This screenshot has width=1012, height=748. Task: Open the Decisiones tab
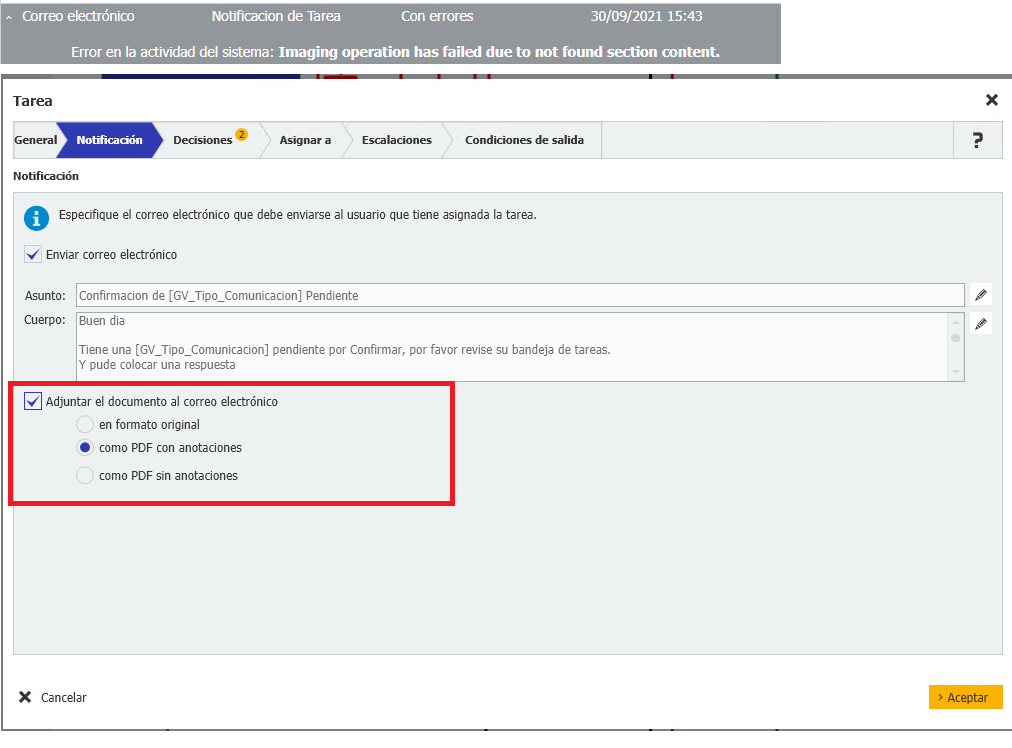[203, 141]
